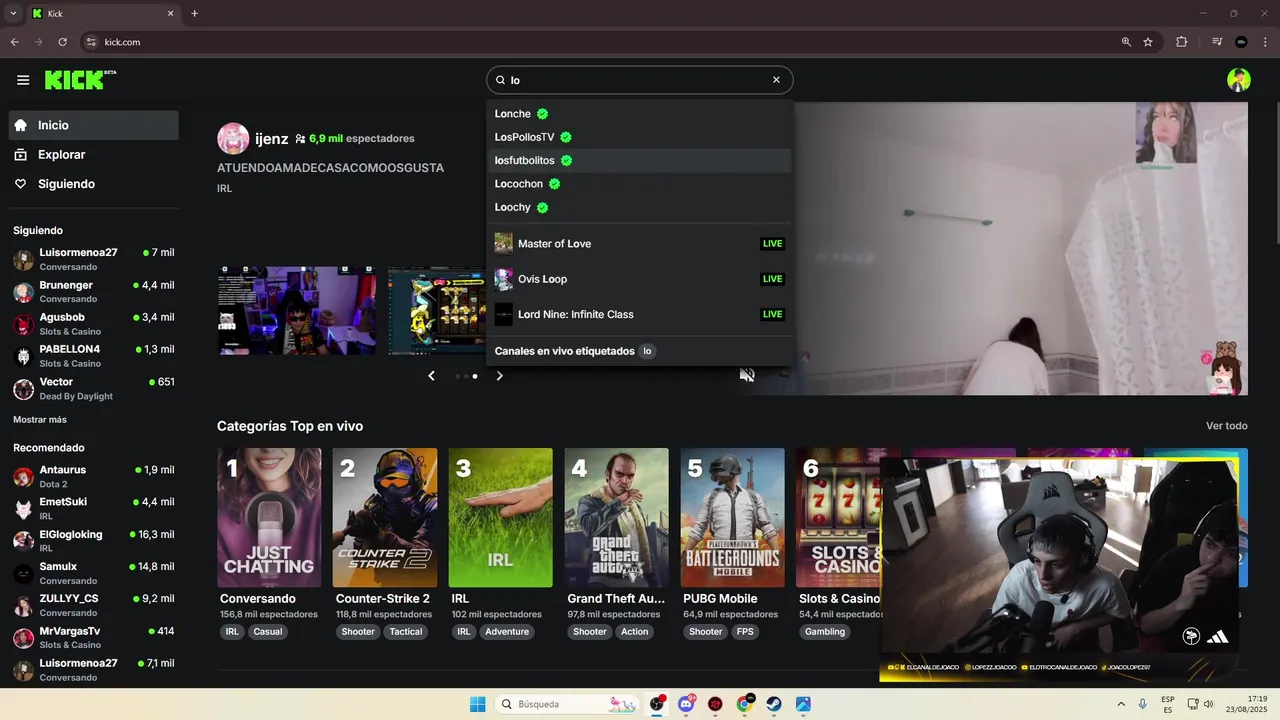Screen dimensions: 1280x720
Task: Open the first featured stream thumbnail
Action: click(297, 310)
